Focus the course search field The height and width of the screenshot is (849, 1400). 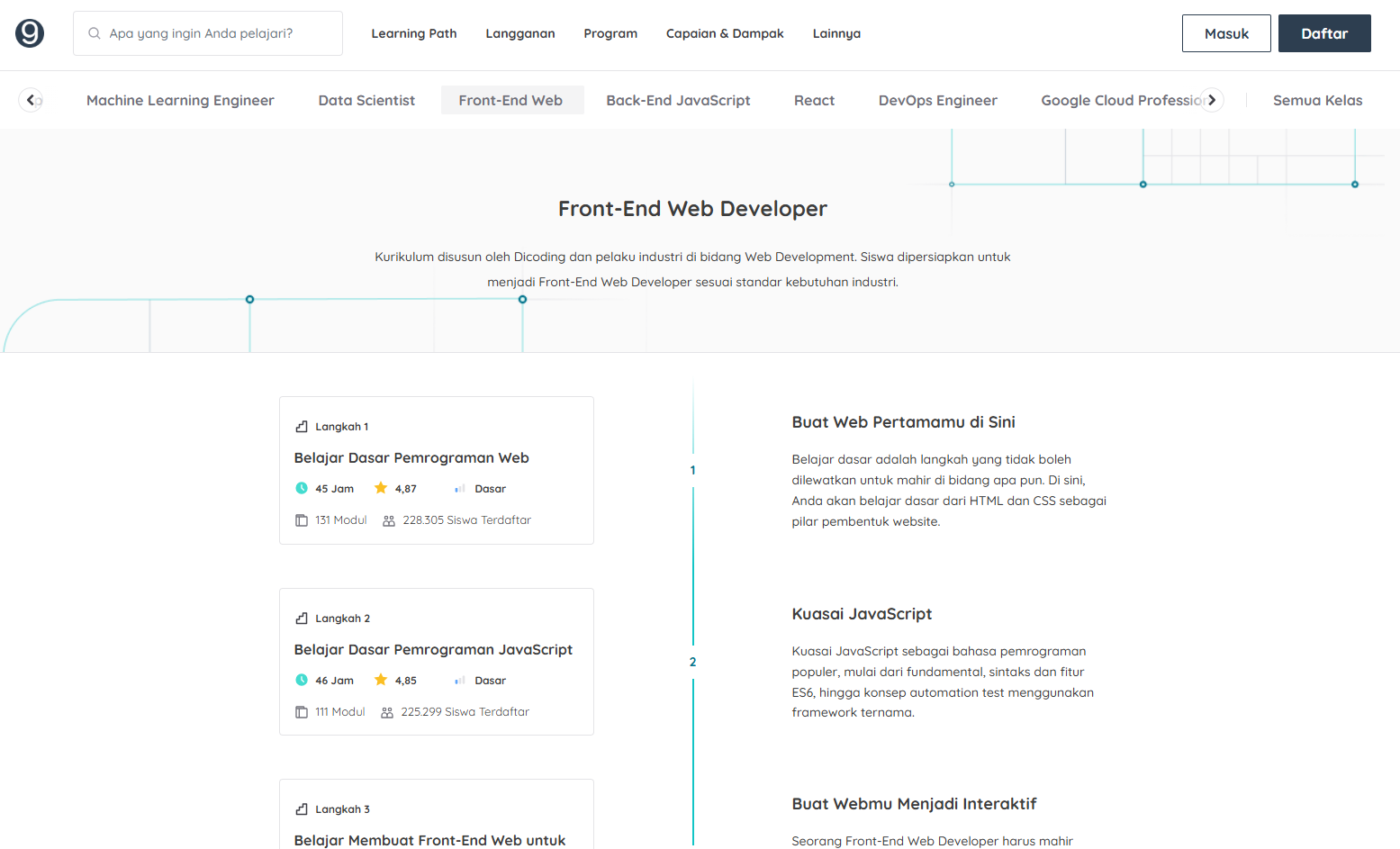tap(208, 33)
